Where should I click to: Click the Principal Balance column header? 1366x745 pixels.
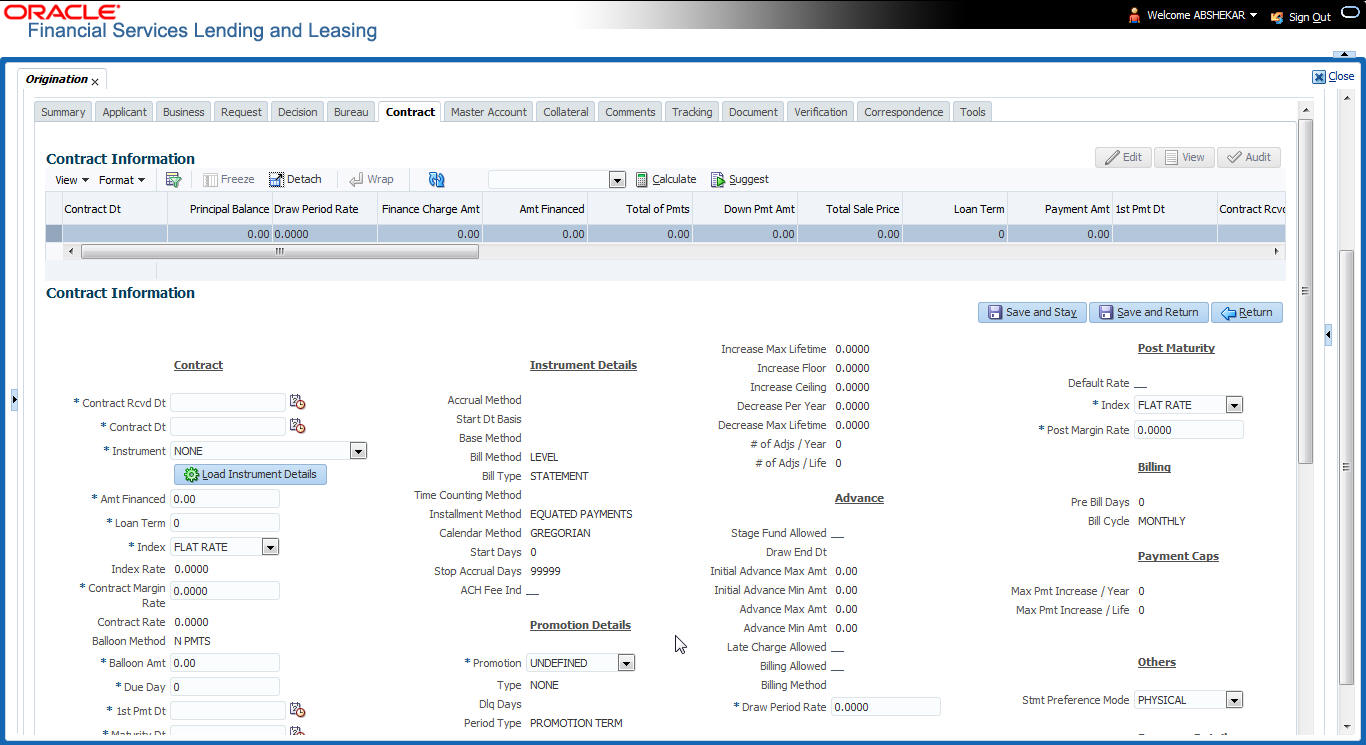point(220,209)
